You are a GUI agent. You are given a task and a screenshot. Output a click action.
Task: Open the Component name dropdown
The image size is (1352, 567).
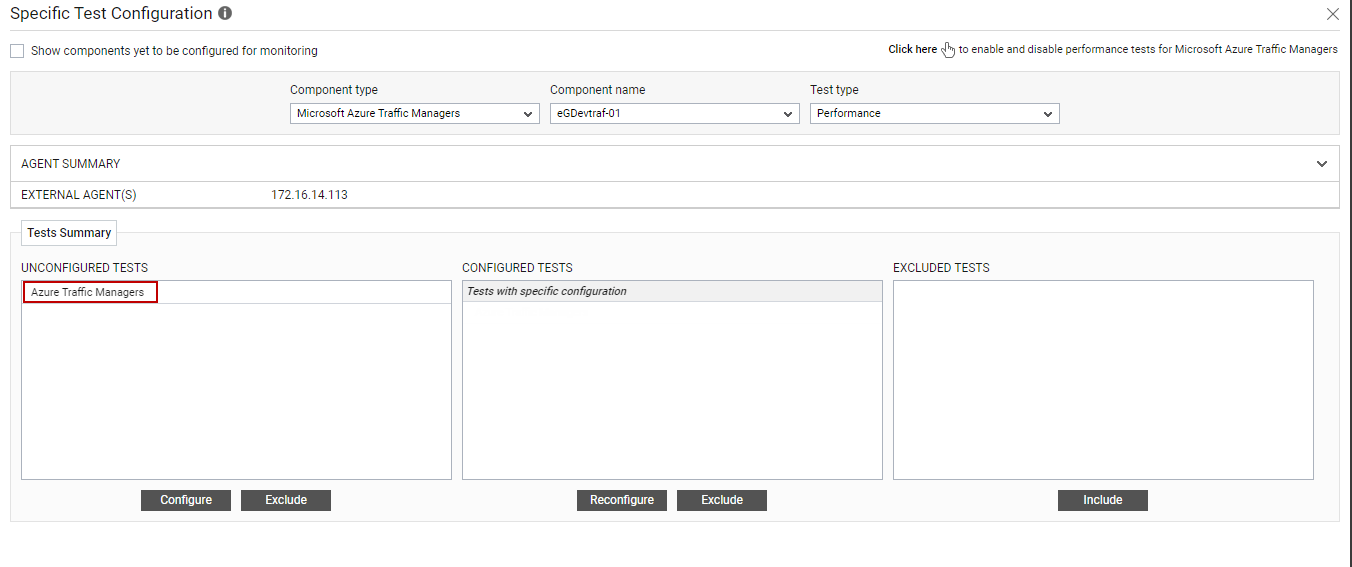point(675,113)
